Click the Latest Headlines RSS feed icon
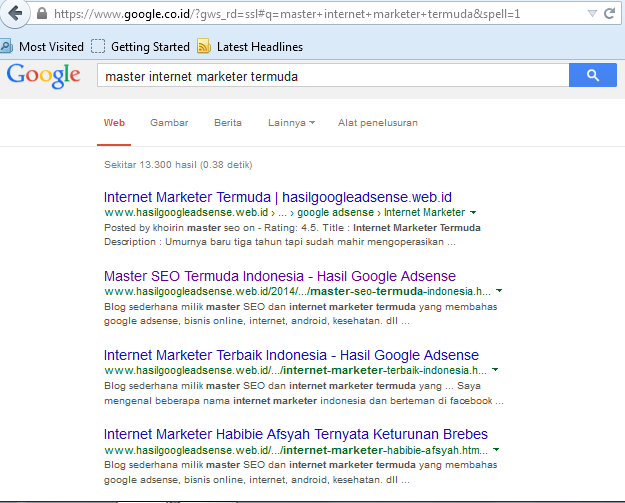625x503 pixels. [204, 46]
